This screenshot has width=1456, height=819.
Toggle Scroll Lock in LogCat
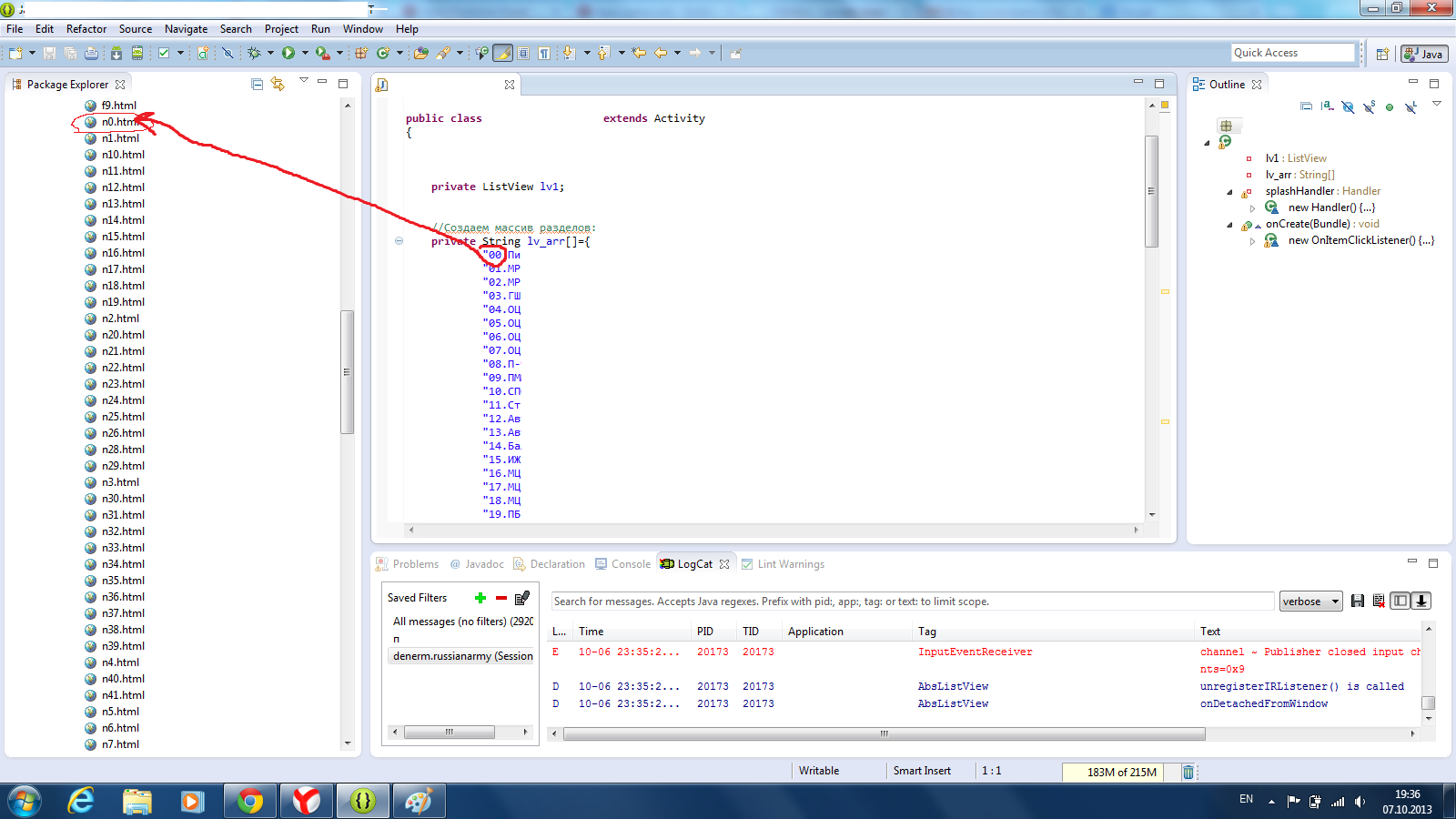[x=1421, y=601]
